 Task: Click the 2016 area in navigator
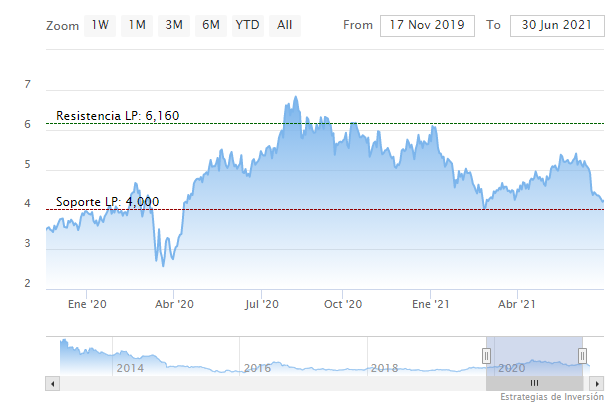(257, 368)
